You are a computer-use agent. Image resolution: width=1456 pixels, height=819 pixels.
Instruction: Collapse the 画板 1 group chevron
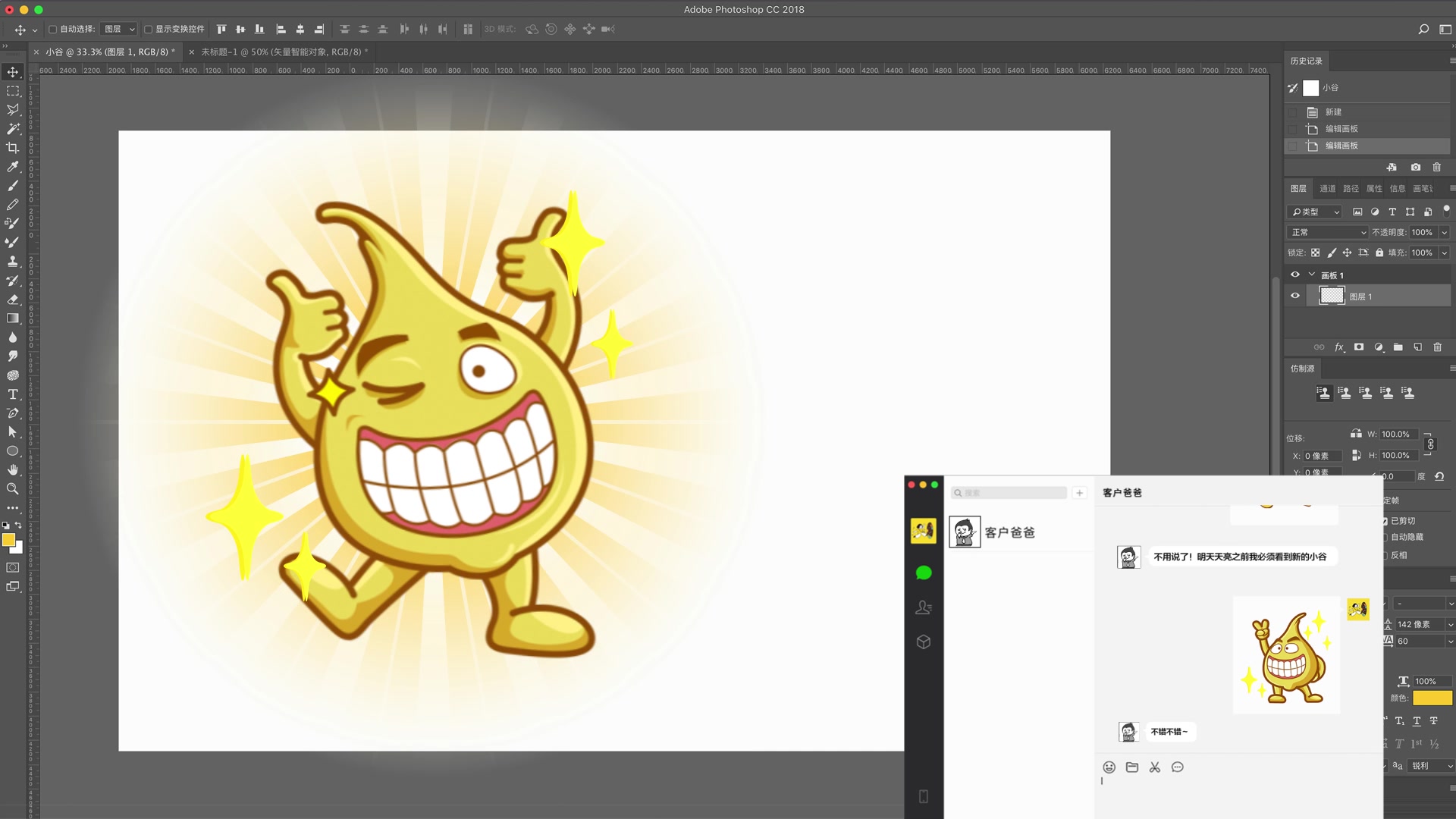pyautogui.click(x=1312, y=275)
